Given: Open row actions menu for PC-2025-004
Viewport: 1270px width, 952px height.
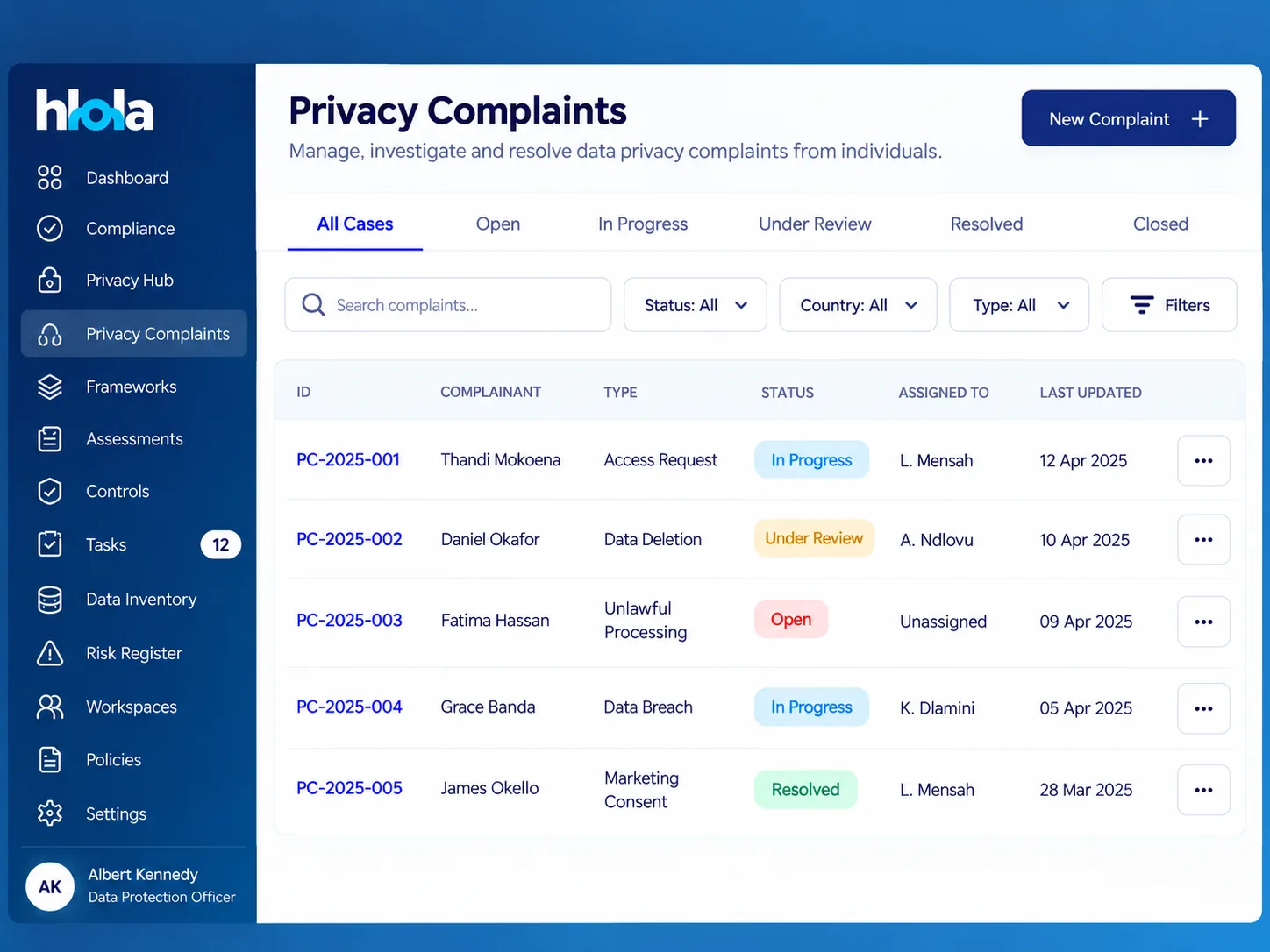Looking at the screenshot, I should click(1203, 708).
